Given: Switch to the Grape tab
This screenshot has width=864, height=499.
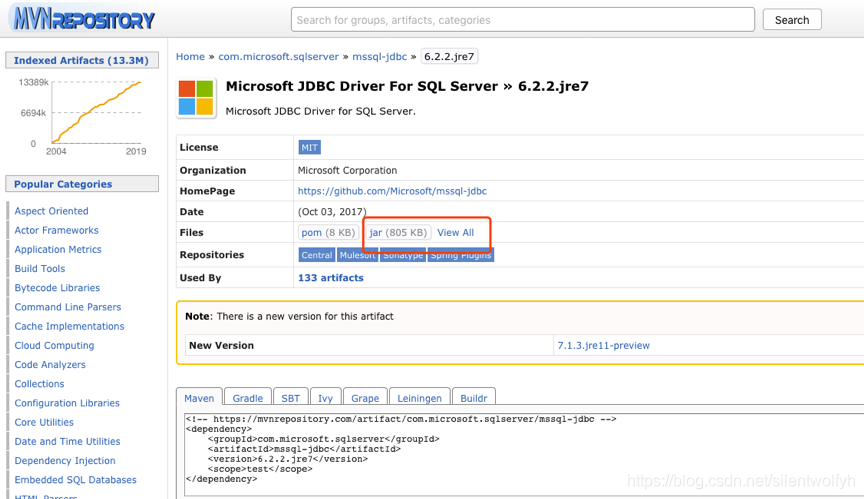Looking at the screenshot, I should coord(365,398).
